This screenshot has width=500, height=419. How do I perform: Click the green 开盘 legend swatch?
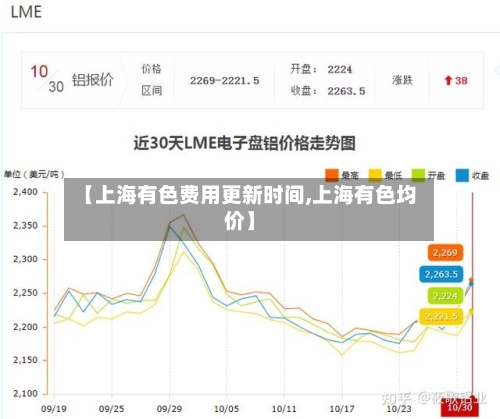(418, 175)
